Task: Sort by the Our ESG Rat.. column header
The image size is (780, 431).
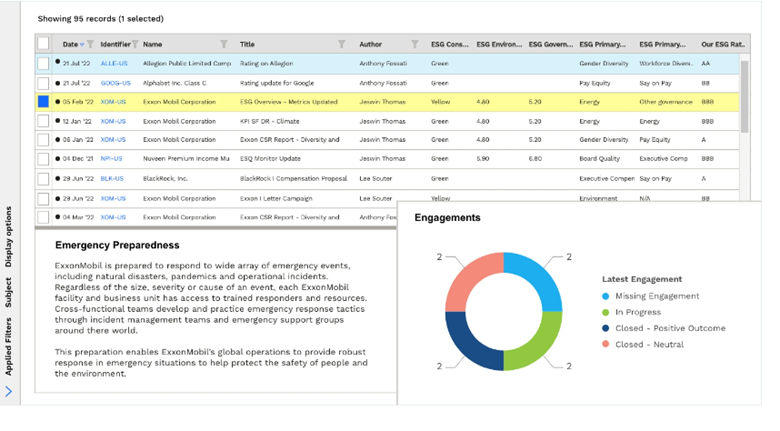Action: [x=723, y=44]
